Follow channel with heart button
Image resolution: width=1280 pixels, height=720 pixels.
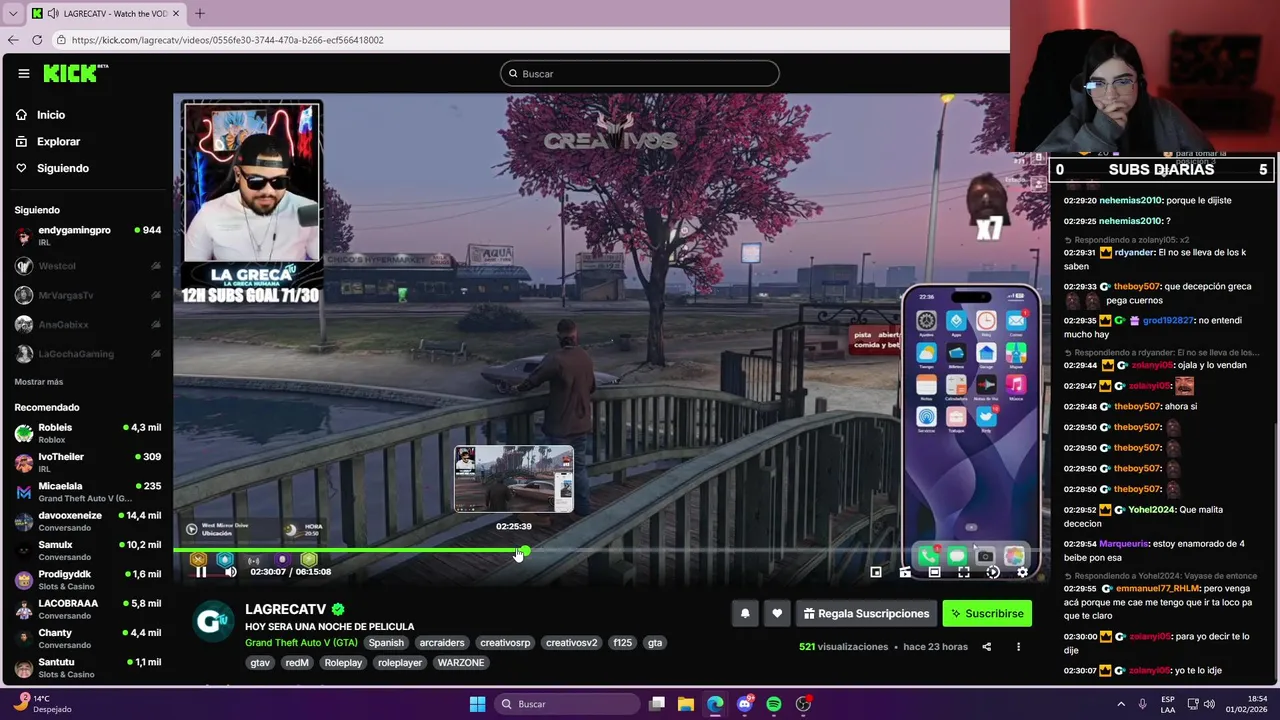777,614
